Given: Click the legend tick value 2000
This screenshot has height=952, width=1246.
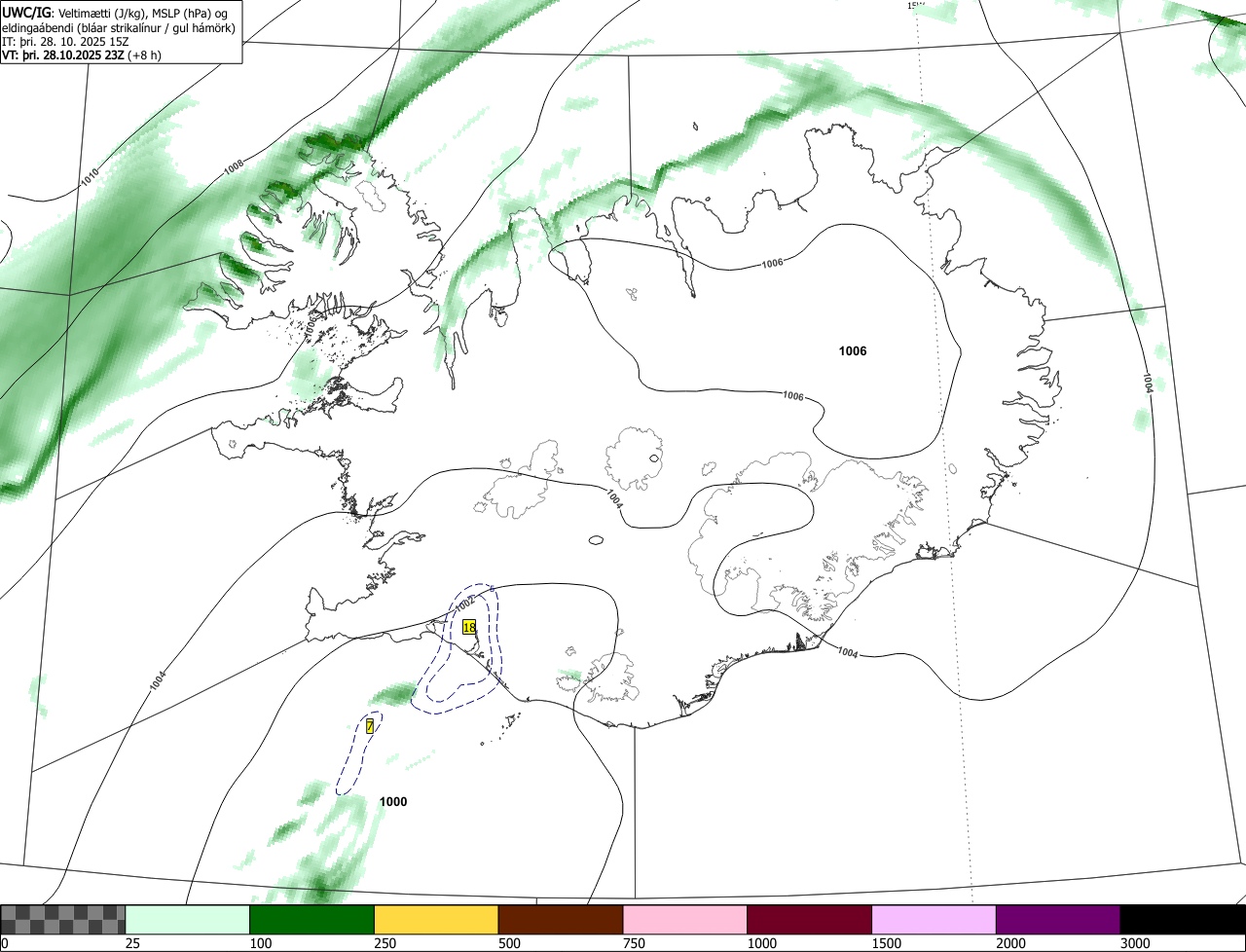Looking at the screenshot, I should tap(1010, 943).
